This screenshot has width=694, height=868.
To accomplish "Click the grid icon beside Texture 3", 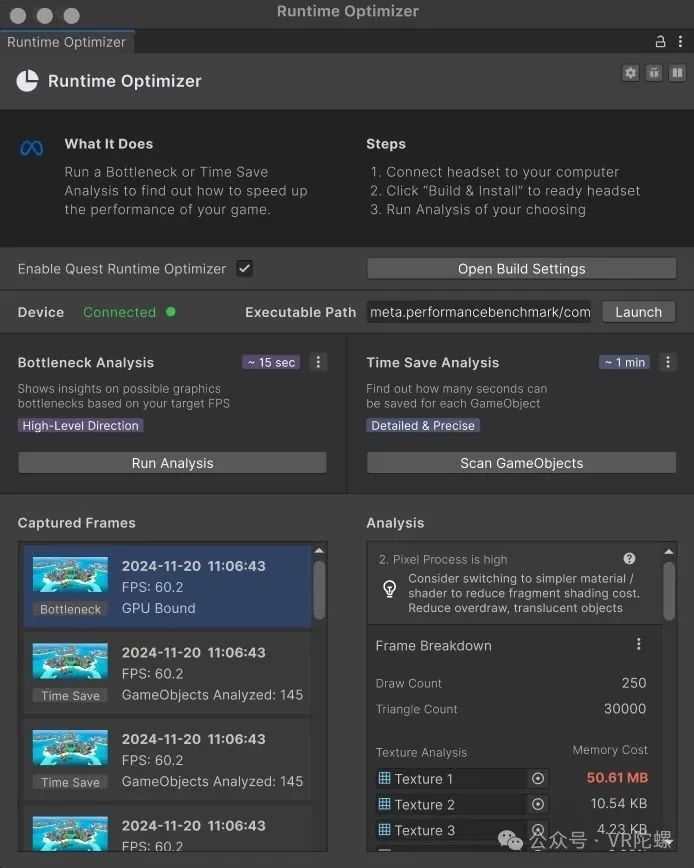I will [384, 829].
